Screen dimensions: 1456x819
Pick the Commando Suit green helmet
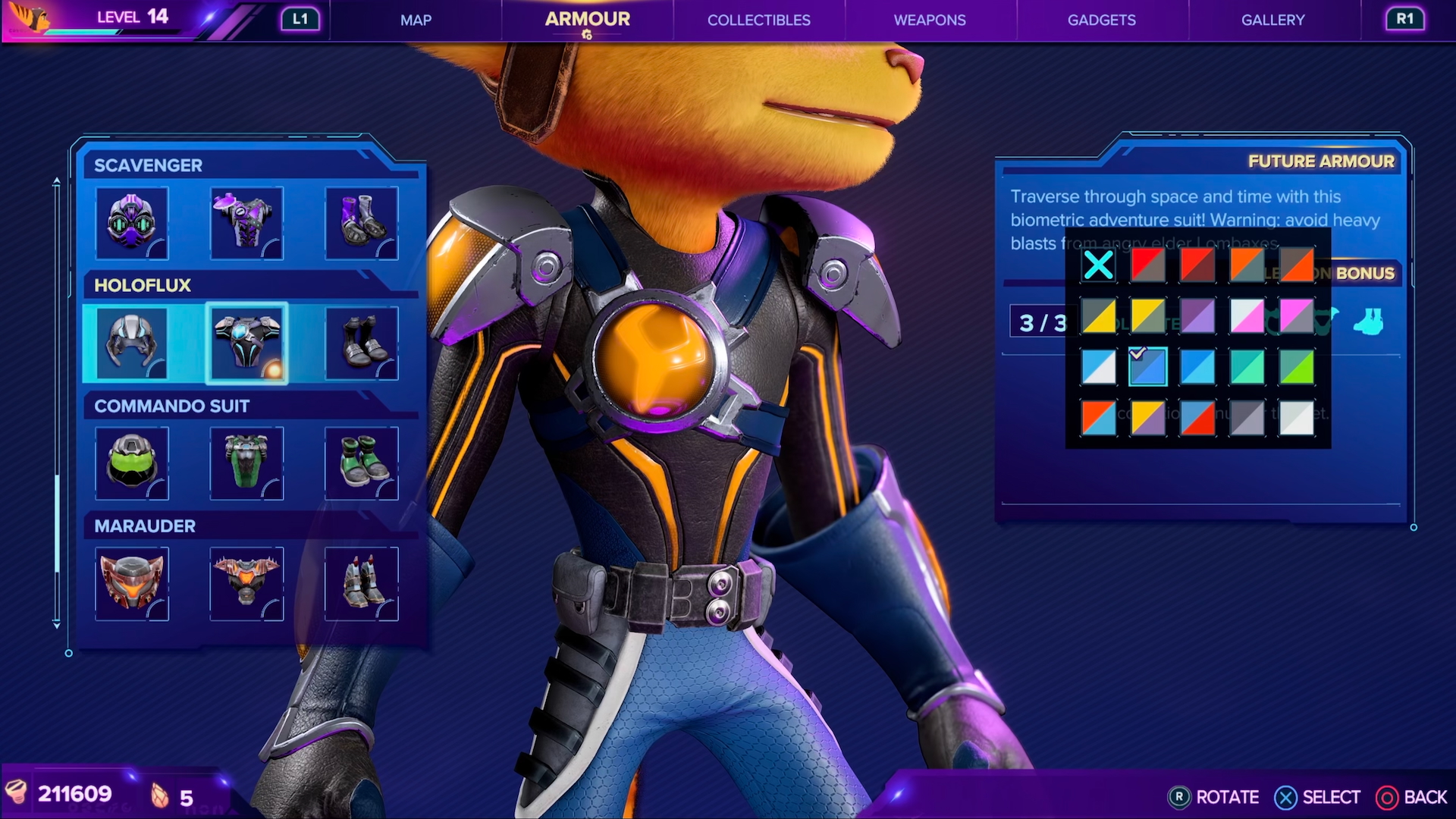[132, 463]
